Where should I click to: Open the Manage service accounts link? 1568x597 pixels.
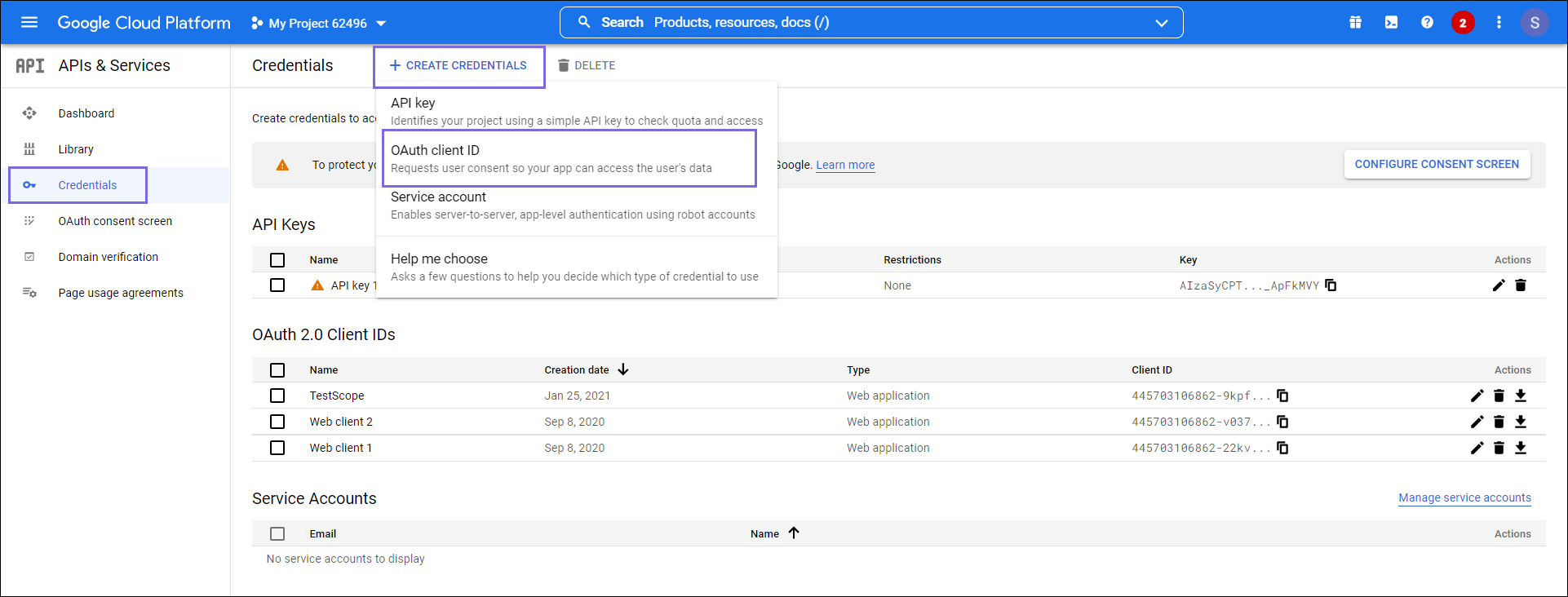(1464, 497)
